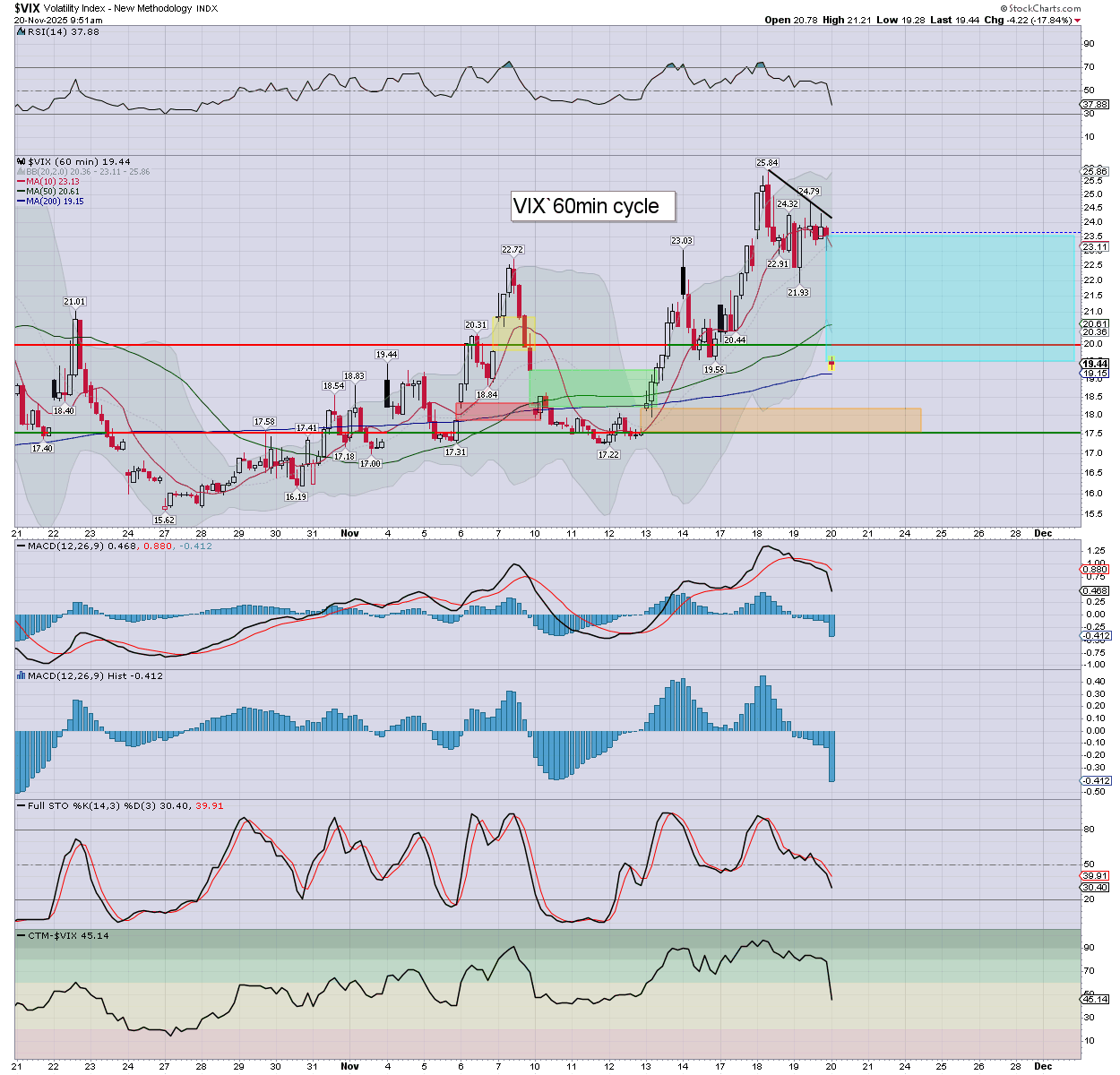Viewport: 1120px width, 1075px height.
Task: Click the green shaded gap rectangle
Action: (x=591, y=383)
